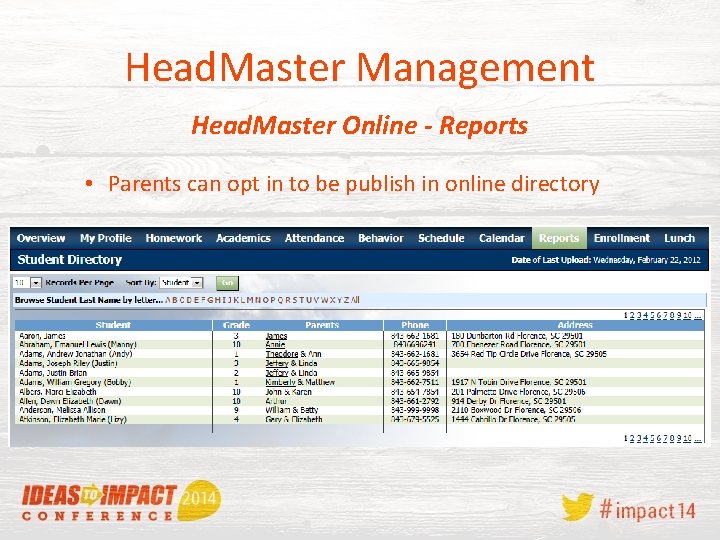The image size is (720, 540).
Task: Select student 'Adams, Andrew Jonathan (Andy)'
Action: coord(76,354)
